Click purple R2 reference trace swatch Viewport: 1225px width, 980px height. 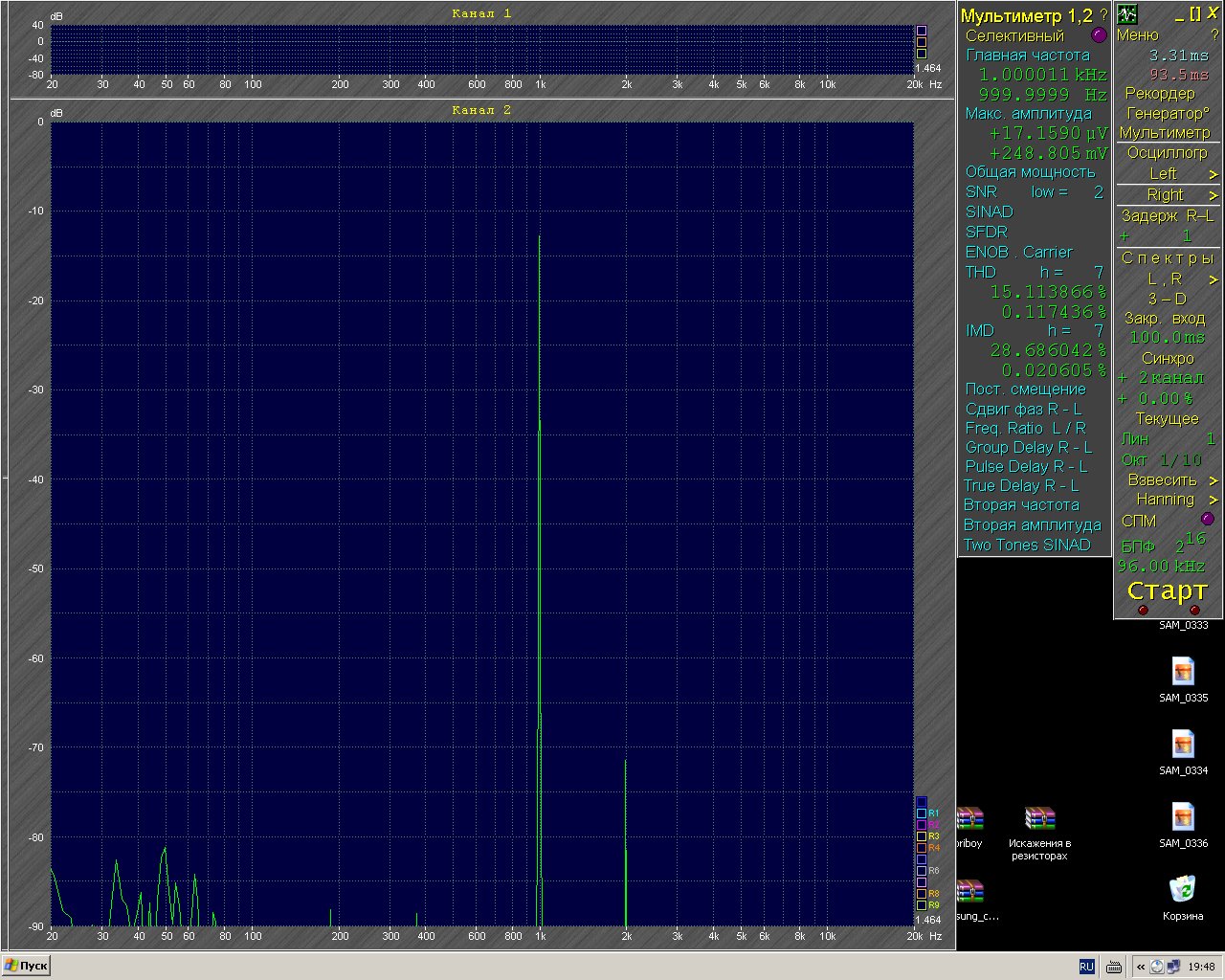922,825
